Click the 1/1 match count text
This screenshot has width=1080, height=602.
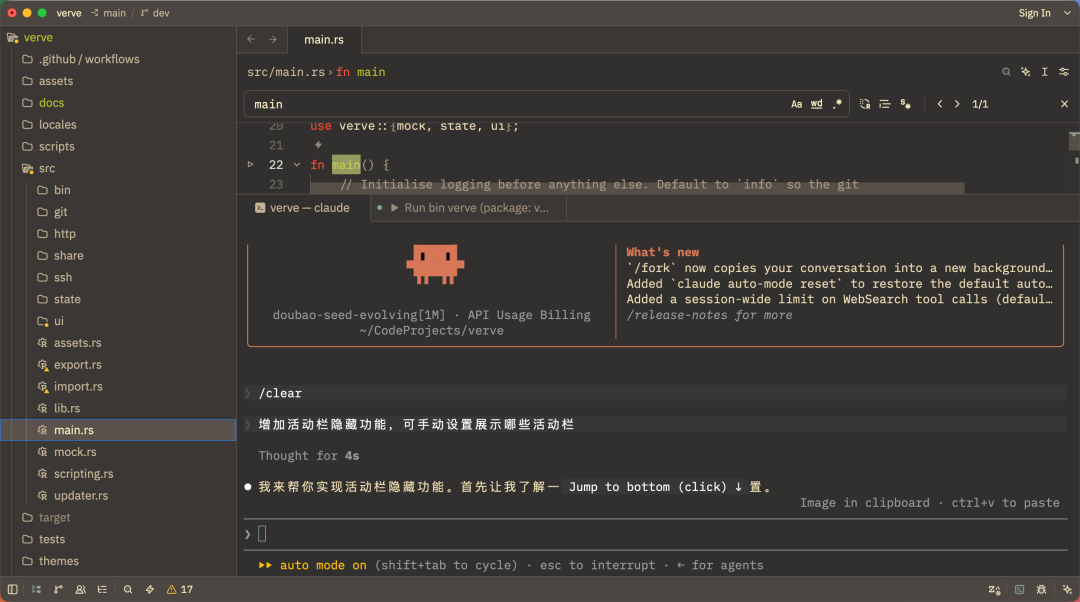(980, 104)
